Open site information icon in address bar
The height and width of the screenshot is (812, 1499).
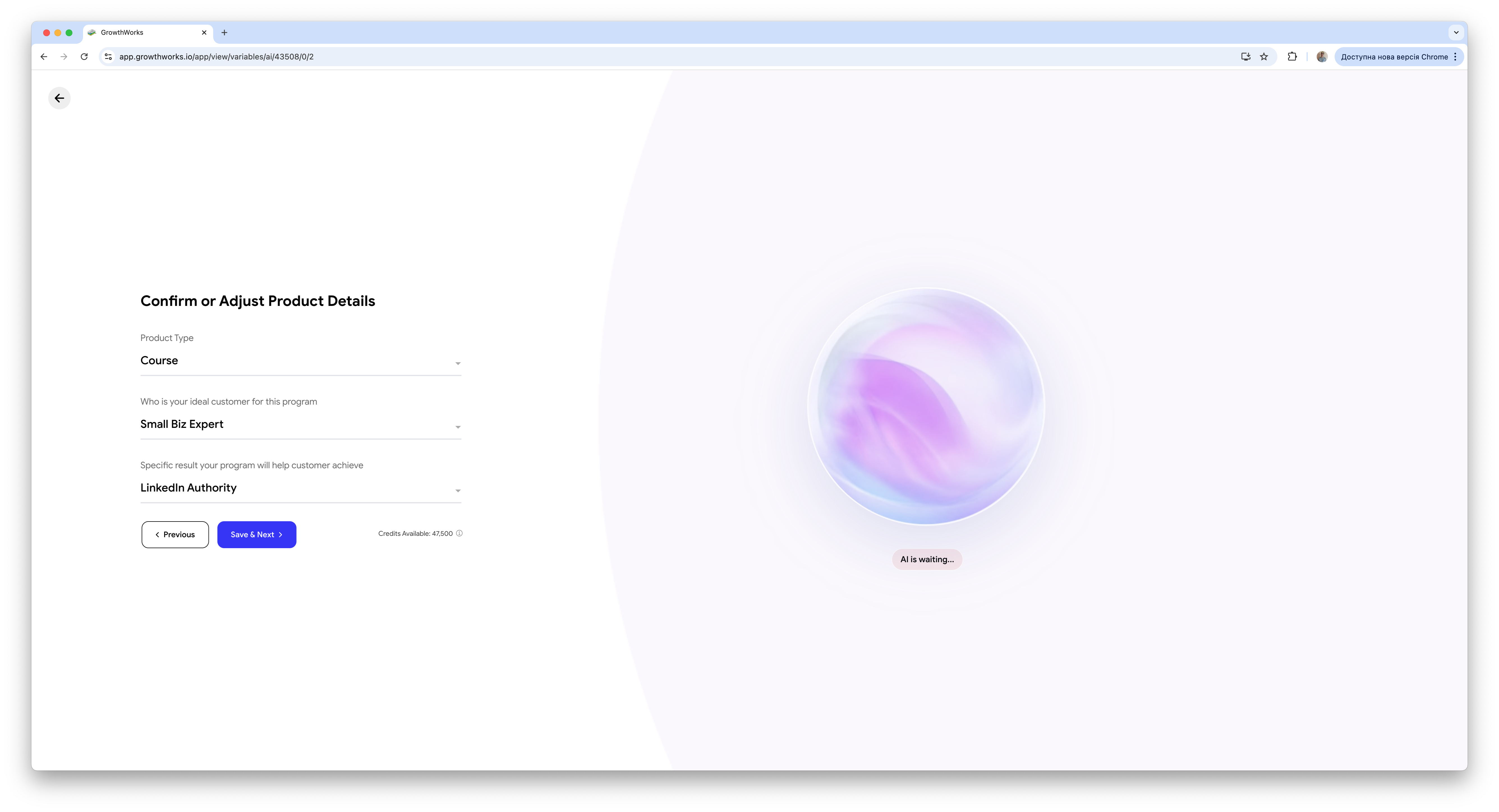(x=108, y=56)
